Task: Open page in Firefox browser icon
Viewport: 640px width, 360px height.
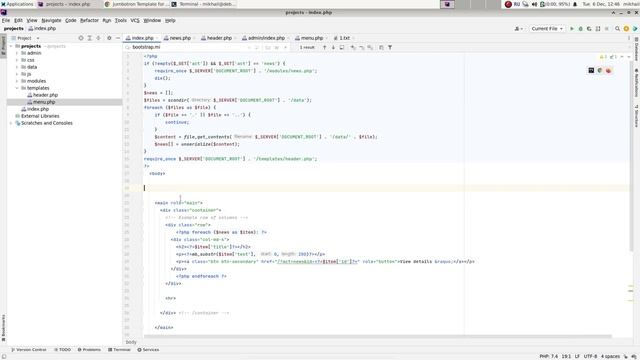Action: 608,70
